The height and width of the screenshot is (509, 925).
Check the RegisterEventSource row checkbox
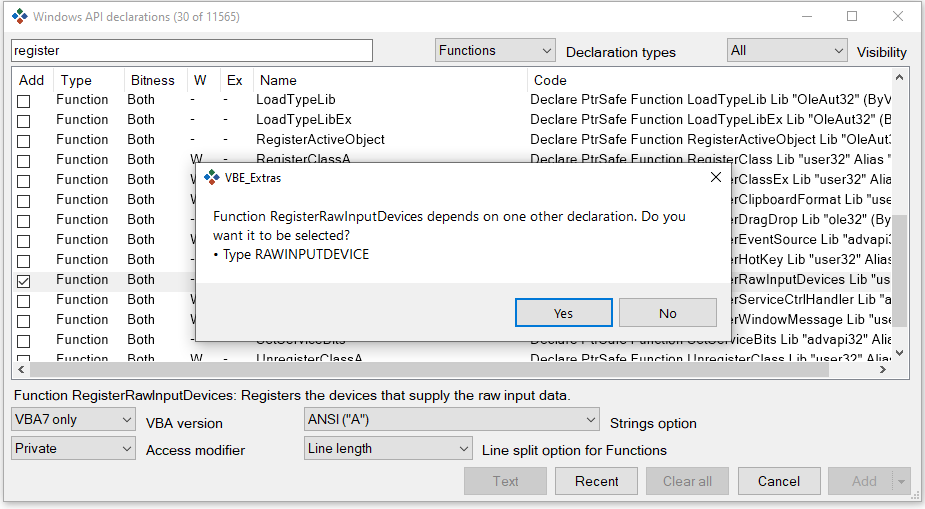[x=24, y=241]
